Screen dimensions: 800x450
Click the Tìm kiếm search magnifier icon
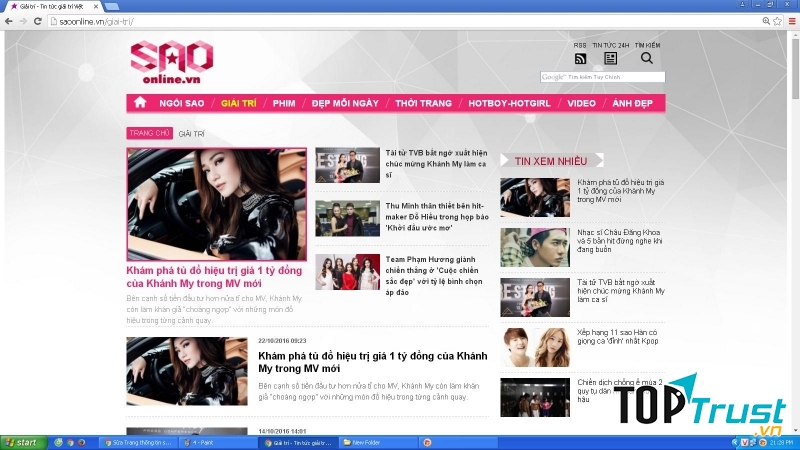646,58
